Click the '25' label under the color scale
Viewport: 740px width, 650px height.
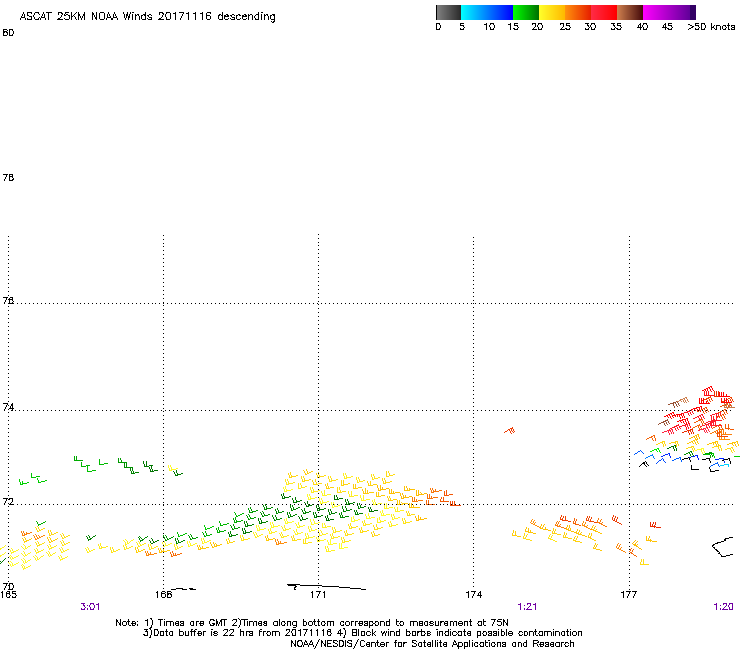point(565,27)
